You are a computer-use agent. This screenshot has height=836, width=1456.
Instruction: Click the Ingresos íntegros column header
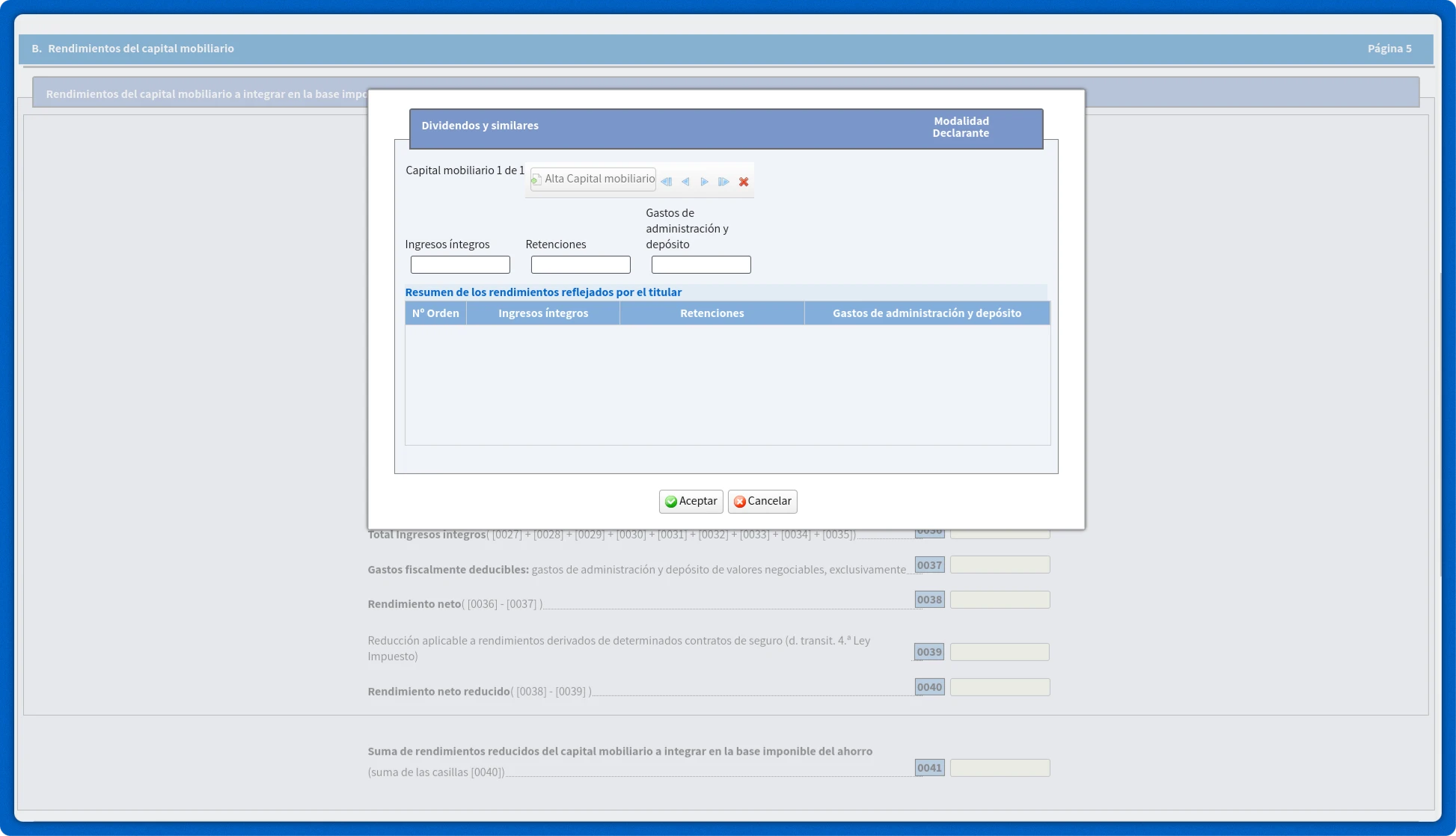click(x=543, y=313)
